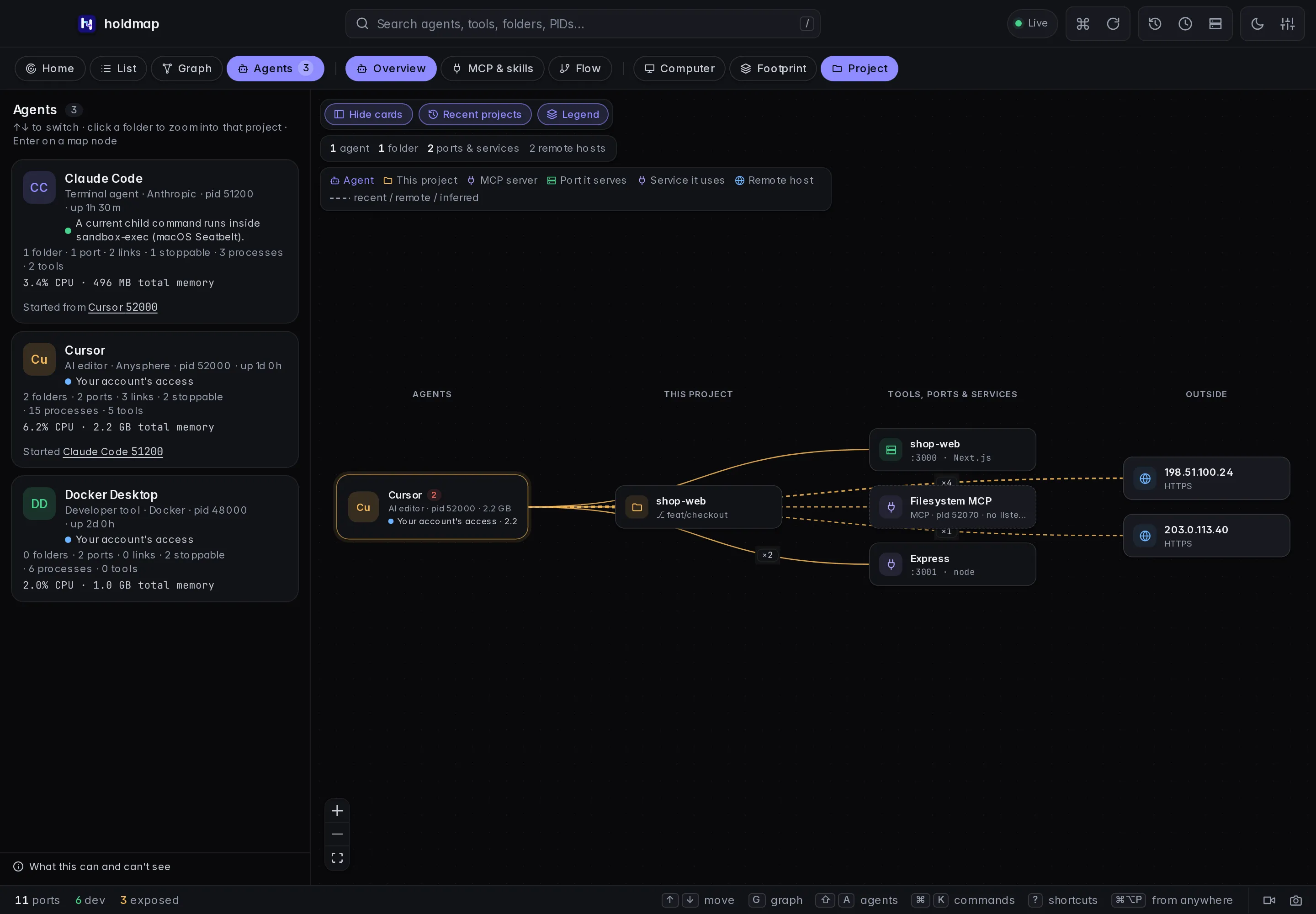Click the clock icon in top bar
The height and width of the screenshot is (914, 1316).
click(1185, 23)
